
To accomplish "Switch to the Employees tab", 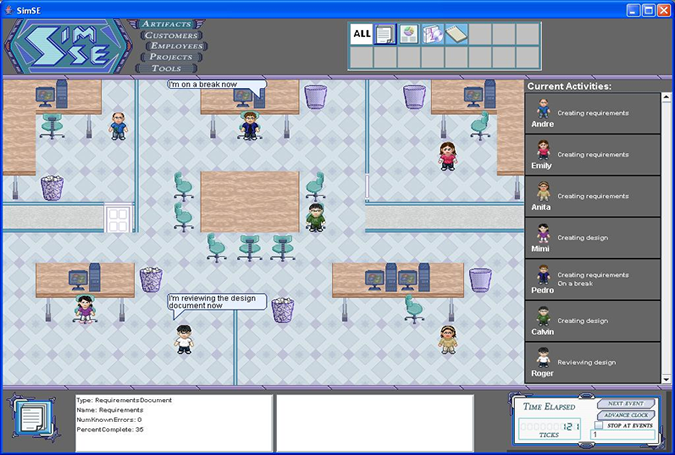I will pos(176,46).
